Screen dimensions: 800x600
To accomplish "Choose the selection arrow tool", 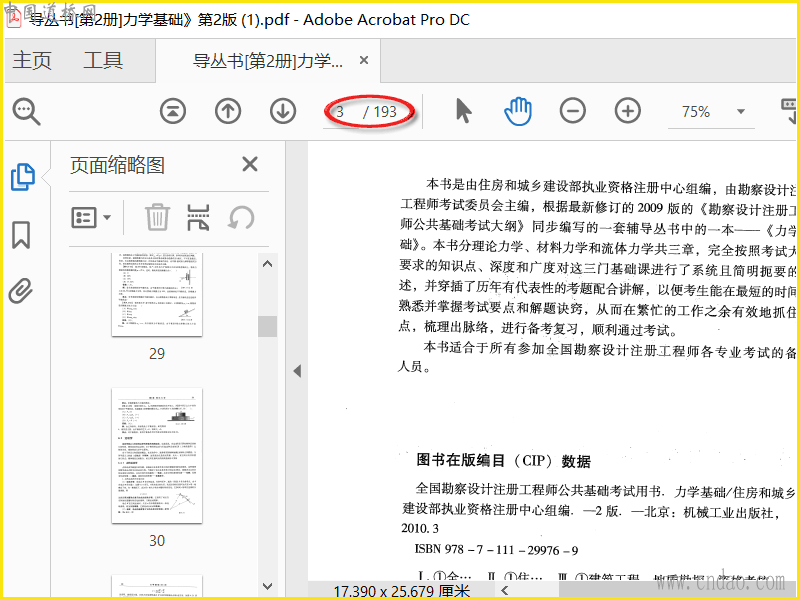I will point(463,111).
